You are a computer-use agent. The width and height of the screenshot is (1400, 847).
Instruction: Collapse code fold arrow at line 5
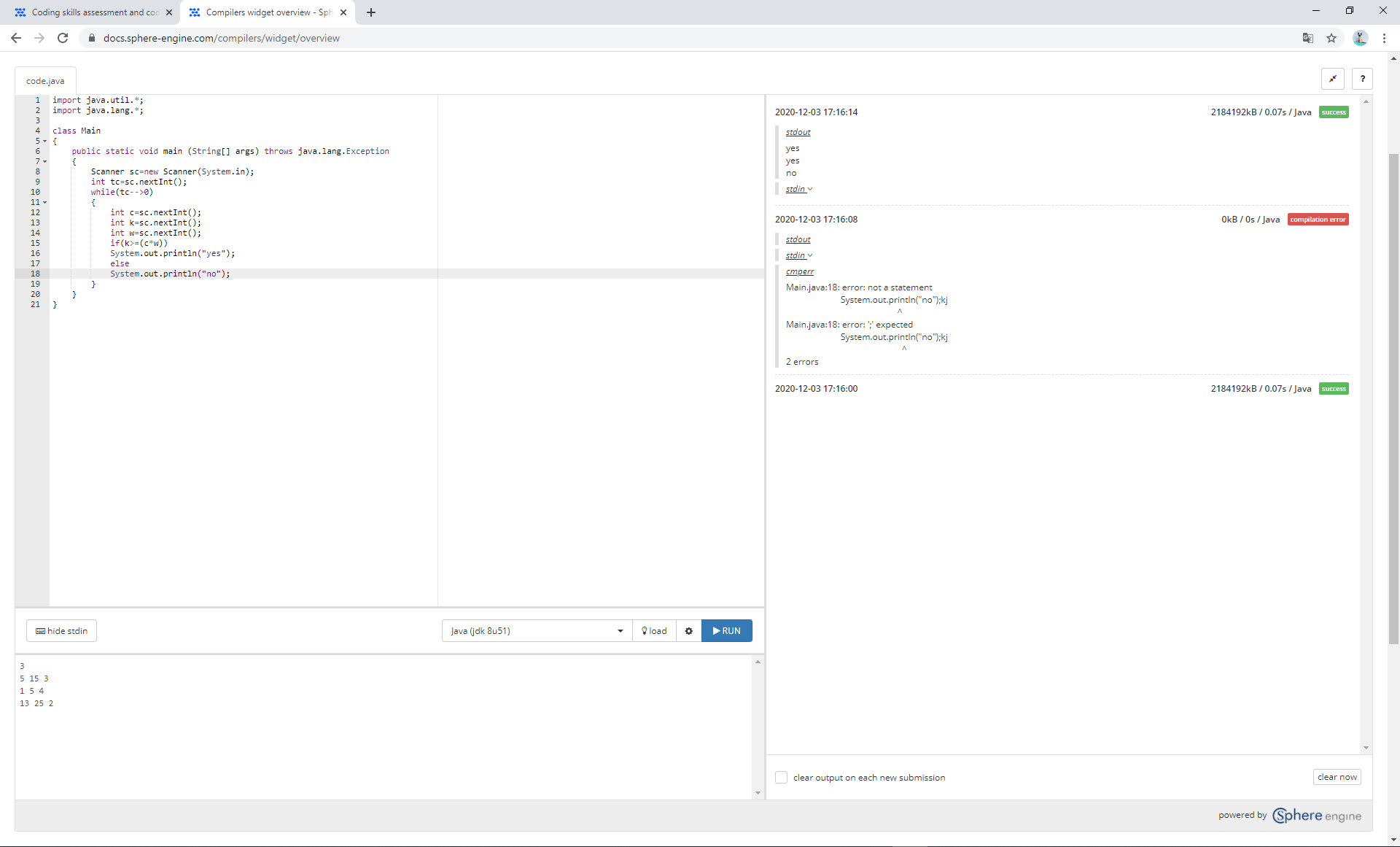44,142
